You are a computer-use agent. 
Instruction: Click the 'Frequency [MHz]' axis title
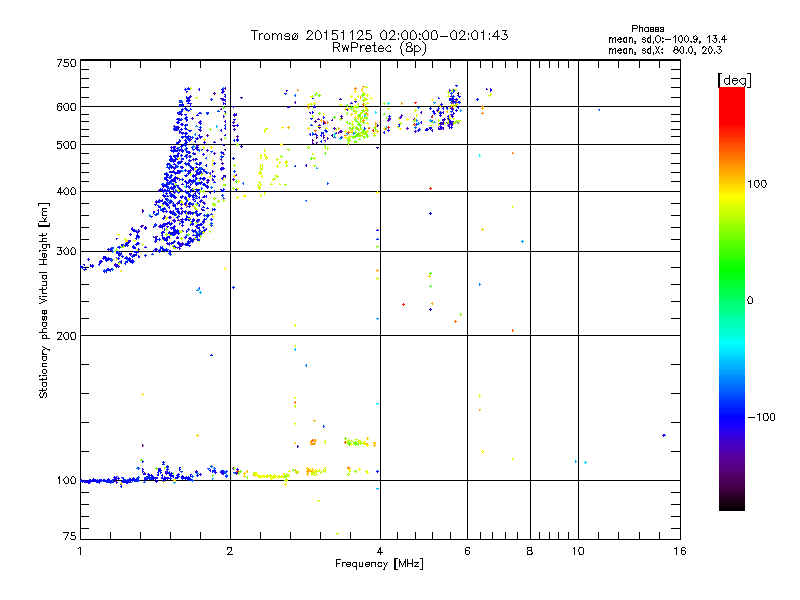tap(379, 564)
